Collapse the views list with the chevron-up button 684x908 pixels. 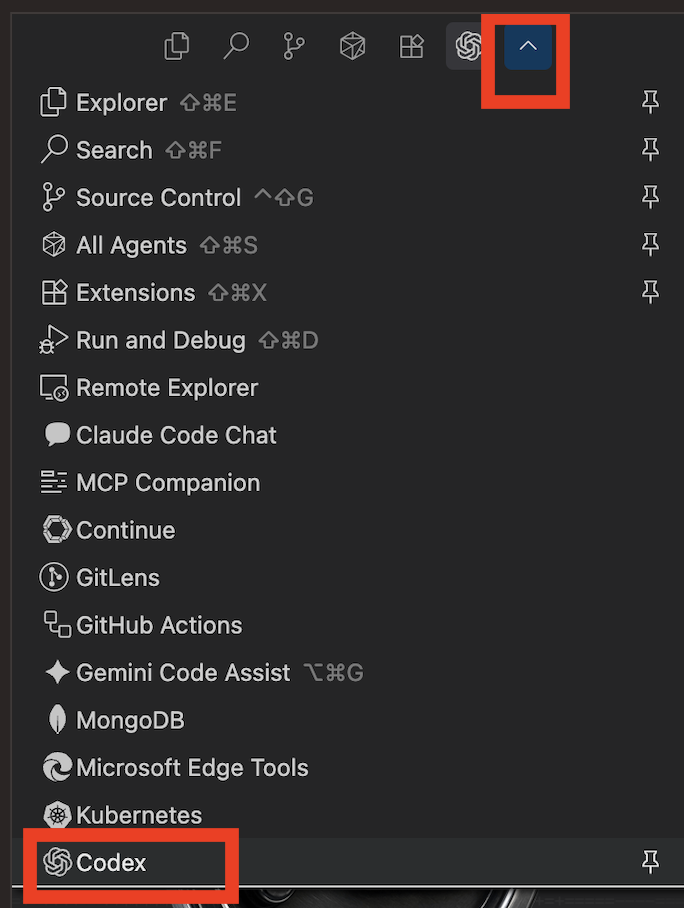[528, 46]
